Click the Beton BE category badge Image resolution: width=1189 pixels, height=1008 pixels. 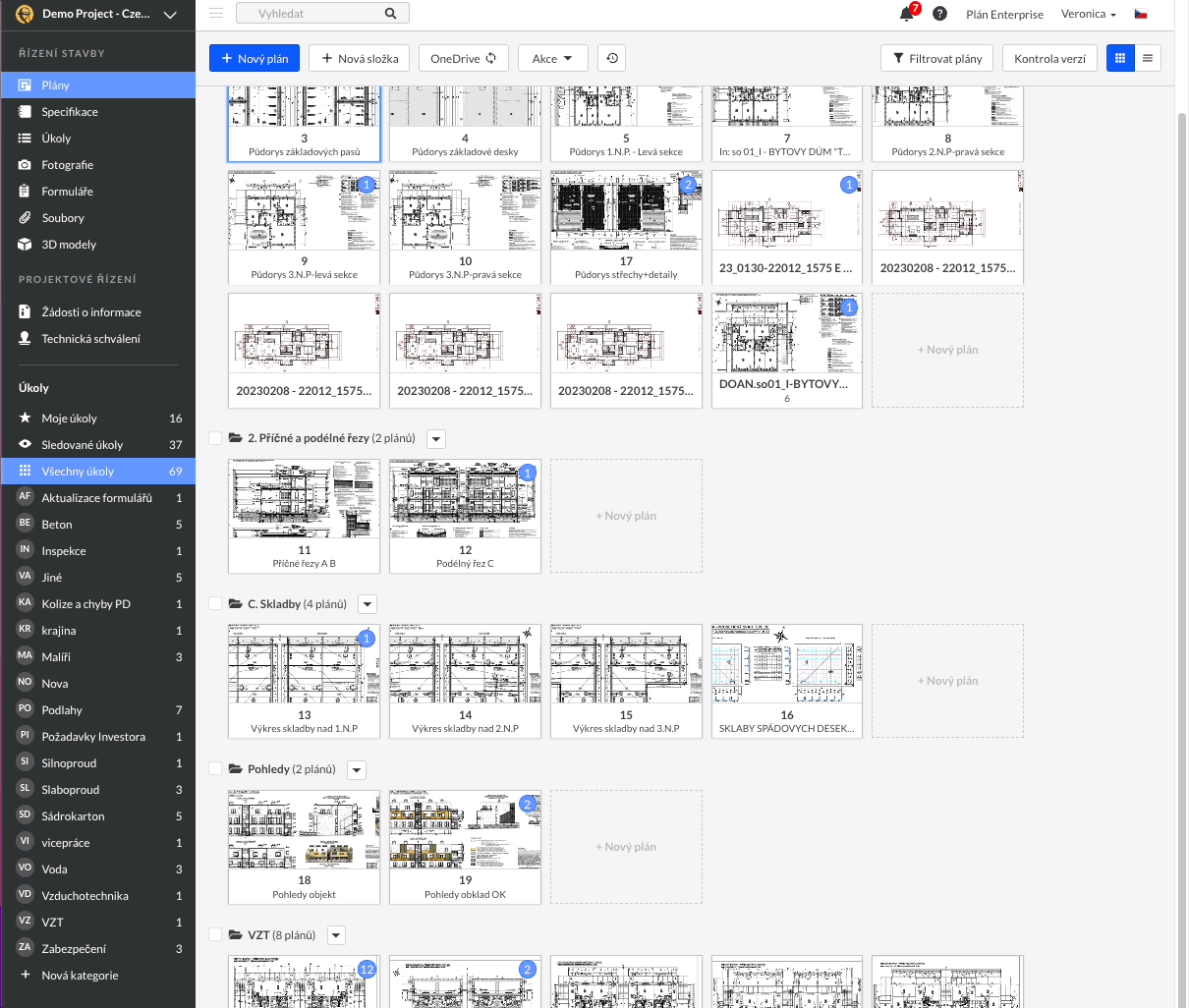tap(25, 523)
